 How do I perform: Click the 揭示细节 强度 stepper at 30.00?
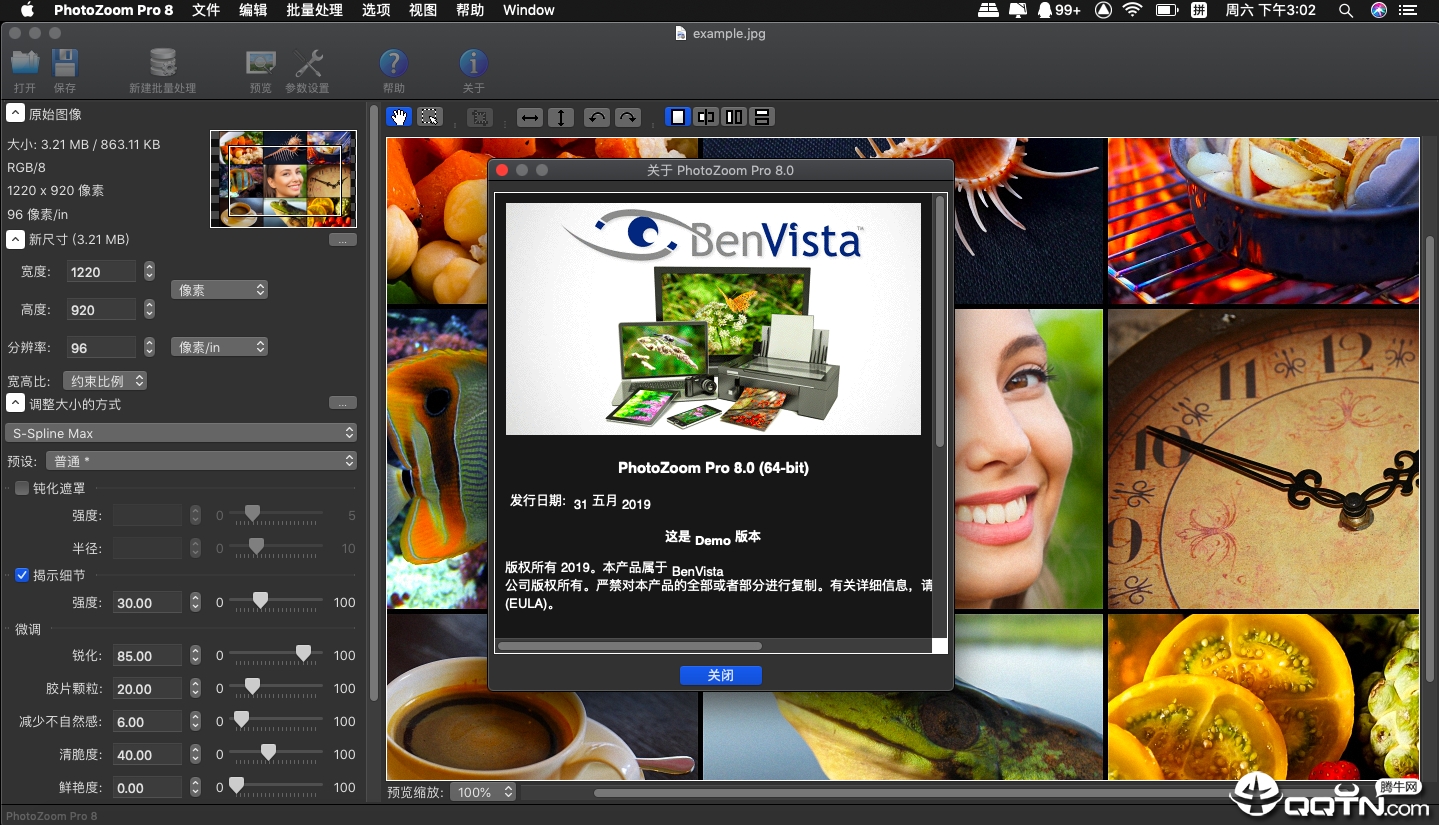click(195, 602)
